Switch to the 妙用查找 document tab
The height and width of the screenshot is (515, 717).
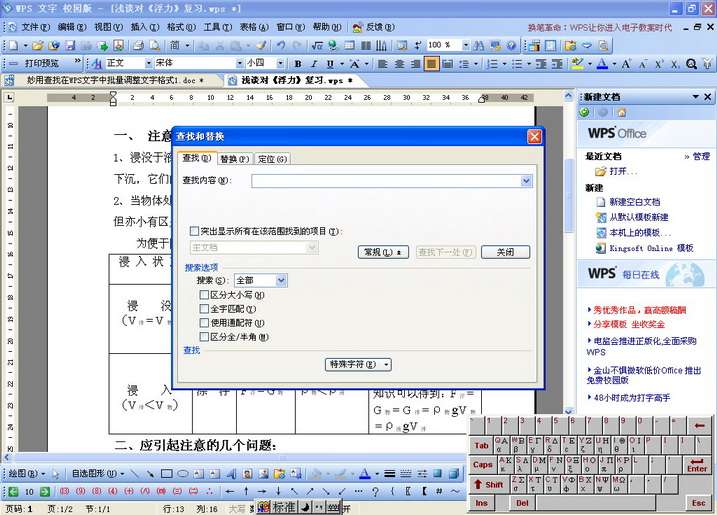(114, 80)
